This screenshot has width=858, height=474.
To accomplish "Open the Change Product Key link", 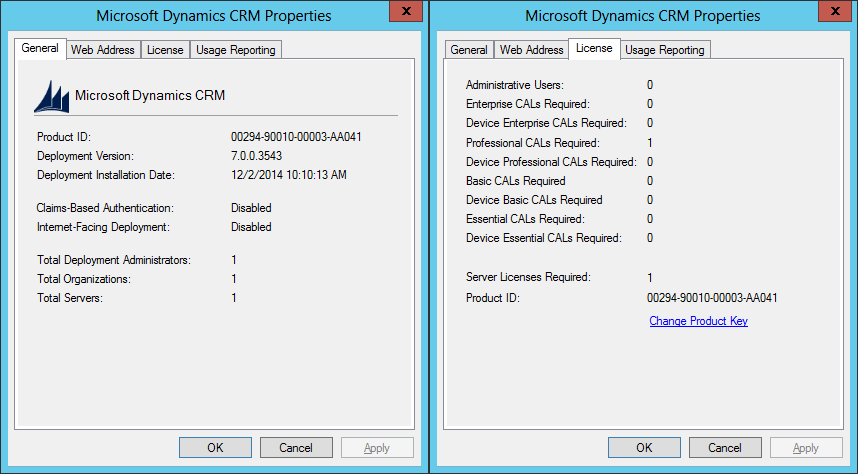I will (x=698, y=321).
